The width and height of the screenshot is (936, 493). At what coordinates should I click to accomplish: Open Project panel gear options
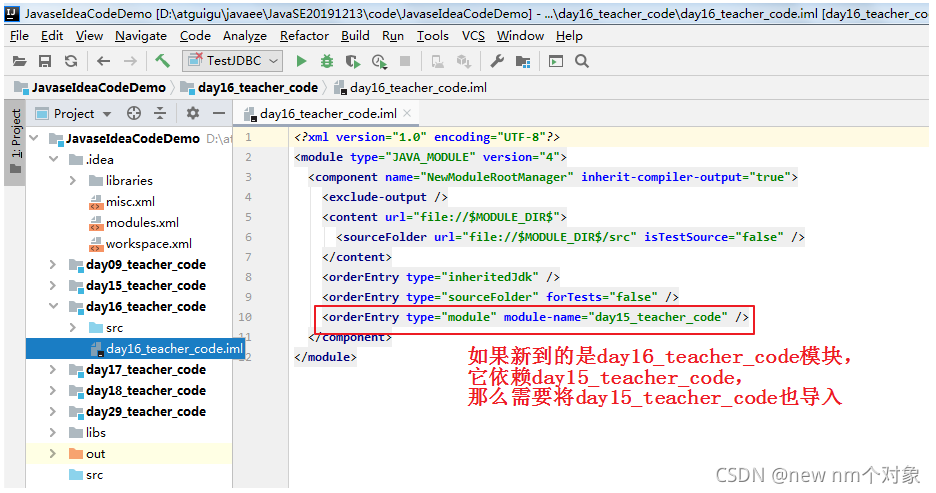[x=192, y=113]
